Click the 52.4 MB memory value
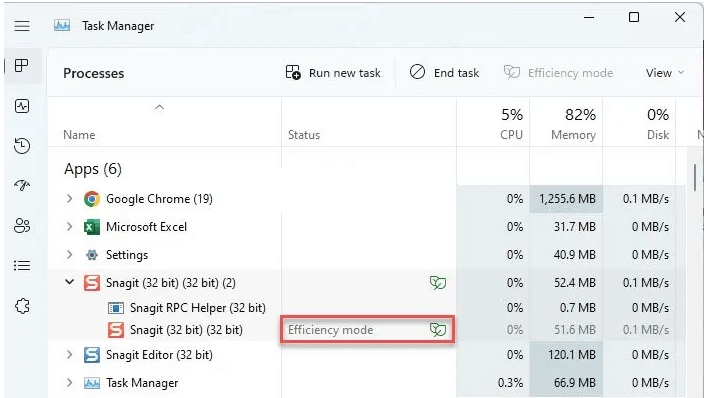 tap(575, 283)
